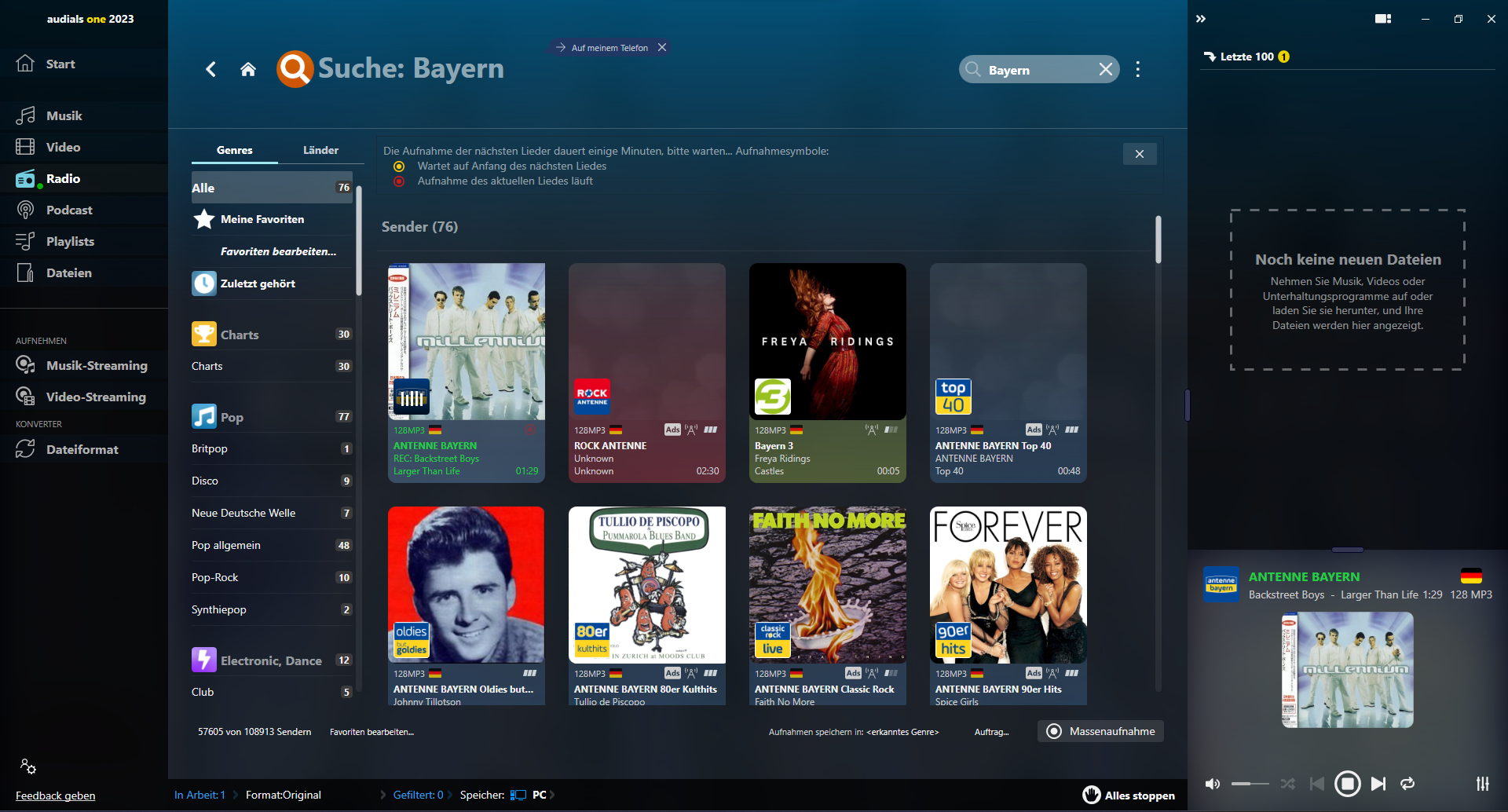Mute with the volume speaker icon
The height and width of the screenshot is (812, 1508).
click(x=1213, y=784)
